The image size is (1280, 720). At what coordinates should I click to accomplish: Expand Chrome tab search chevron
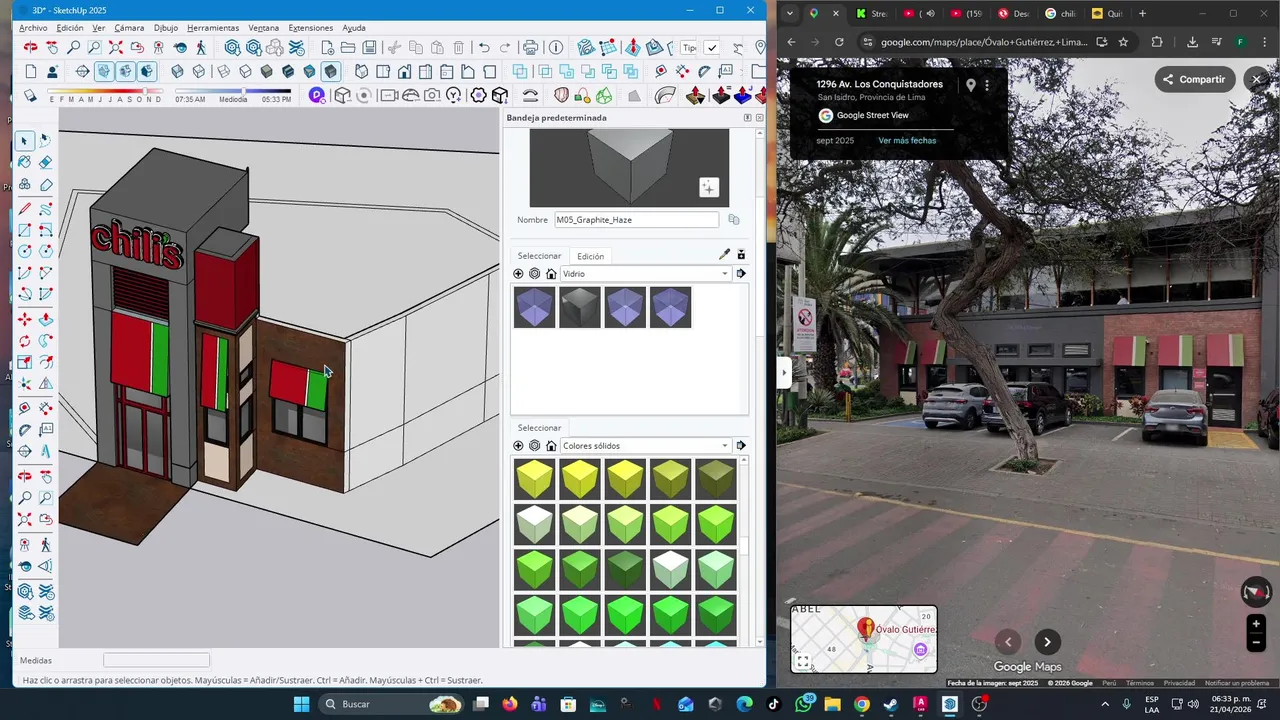click(x=791, y=14)
